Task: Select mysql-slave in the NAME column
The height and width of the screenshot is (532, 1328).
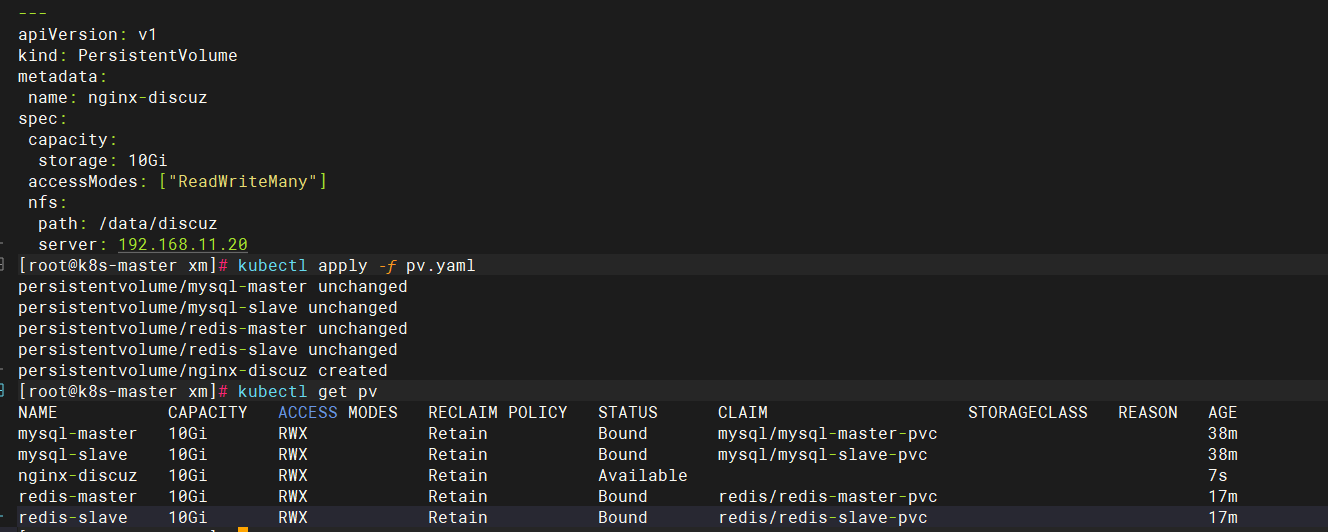Action: [x=73, y=454]
